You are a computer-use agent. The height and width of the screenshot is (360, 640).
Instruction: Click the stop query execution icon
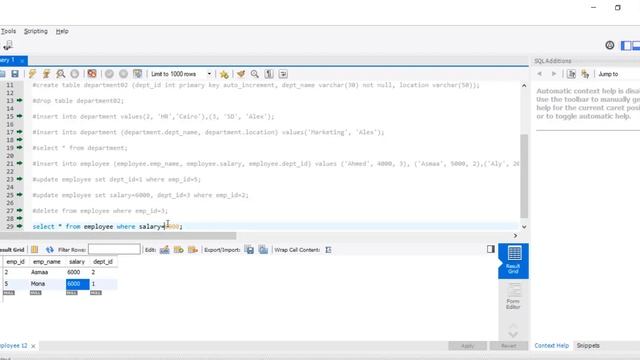pos(75,74)
